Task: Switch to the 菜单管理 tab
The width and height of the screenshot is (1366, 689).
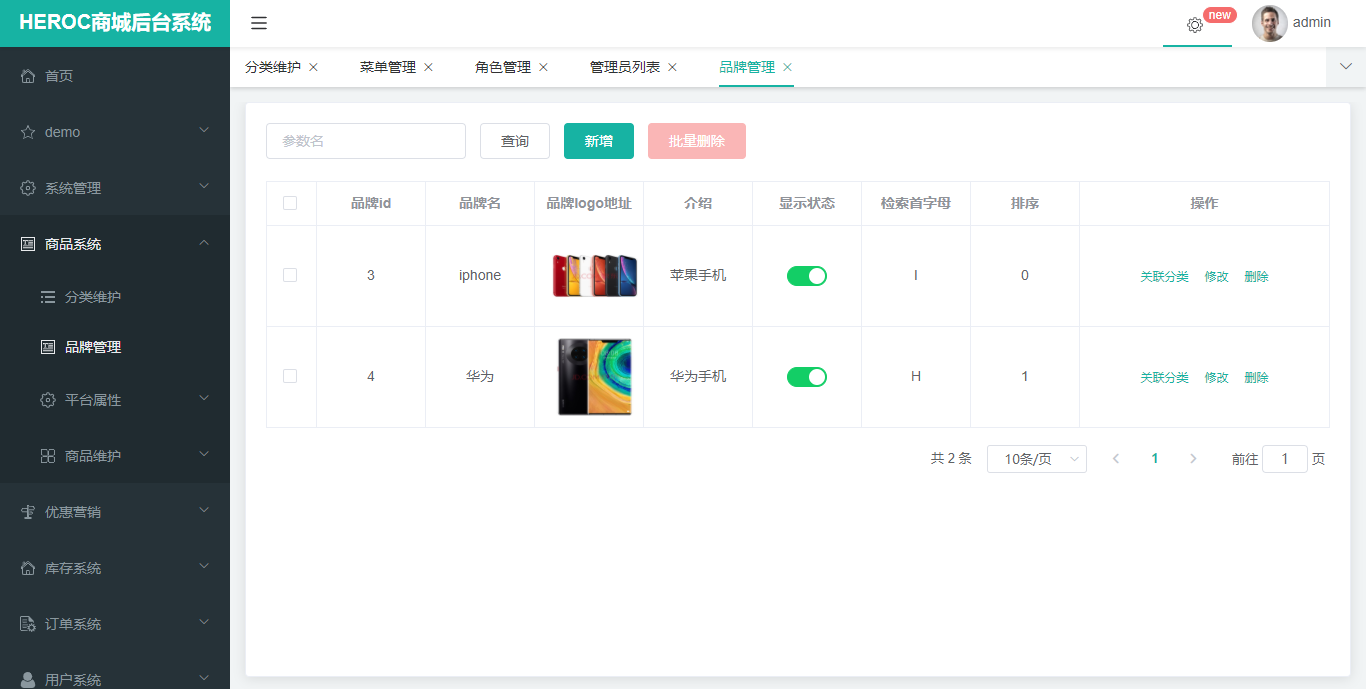Action: coord(388,67)
